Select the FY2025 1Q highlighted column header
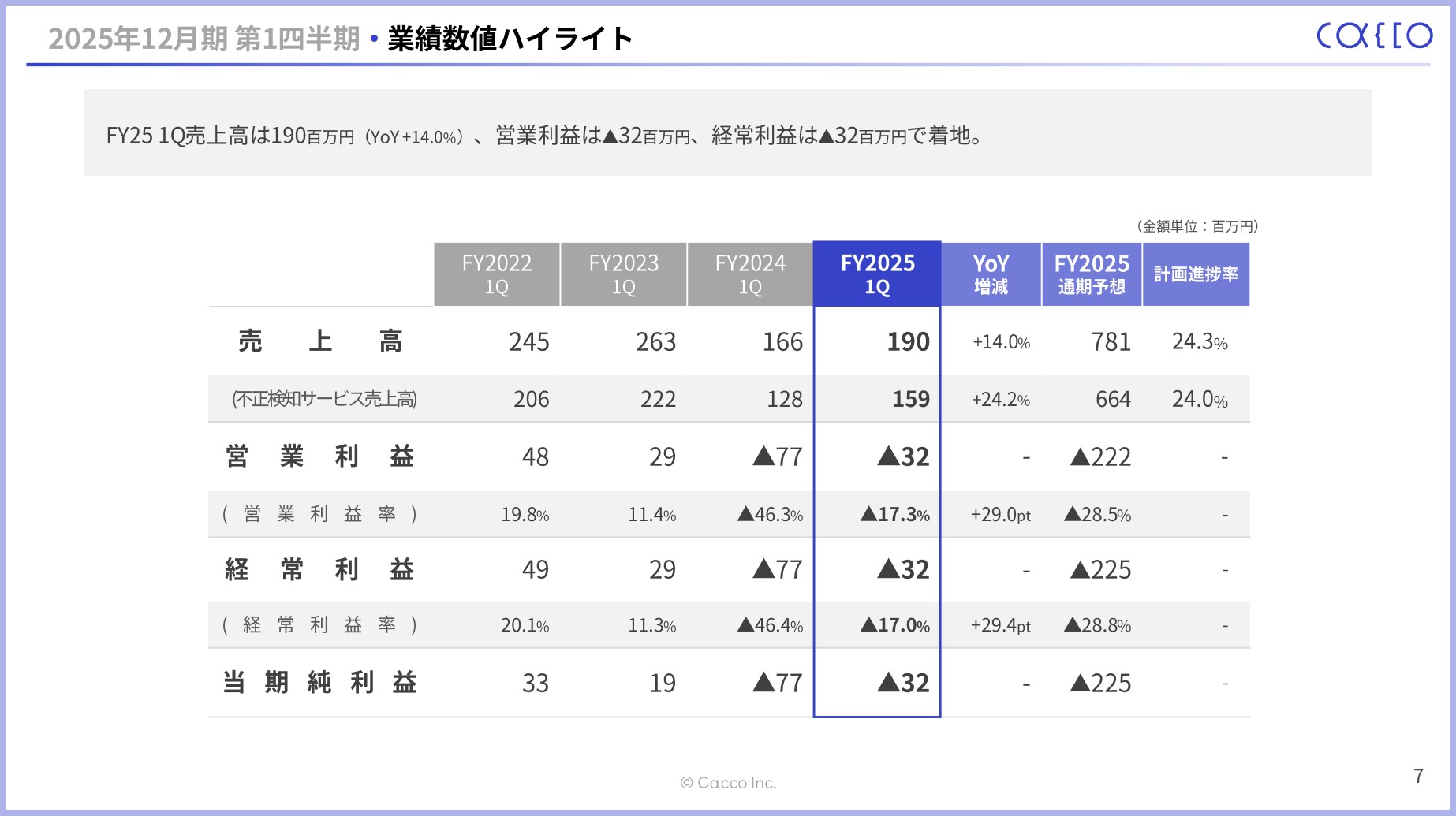The image size is (1456, 816). click(x=876, y=274)
